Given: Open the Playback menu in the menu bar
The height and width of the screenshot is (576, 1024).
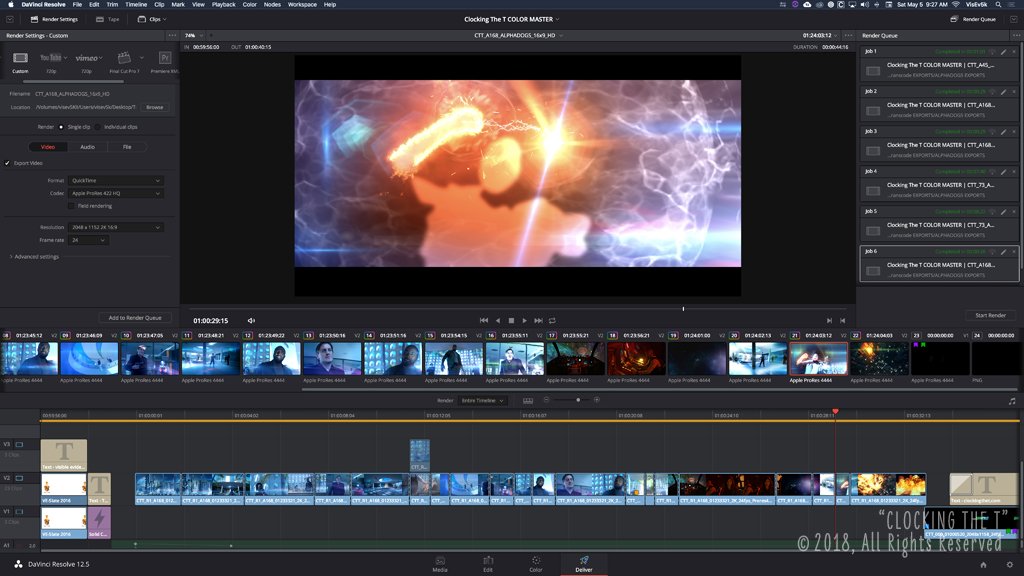Looking at the screenshot, I should [223, 5].
